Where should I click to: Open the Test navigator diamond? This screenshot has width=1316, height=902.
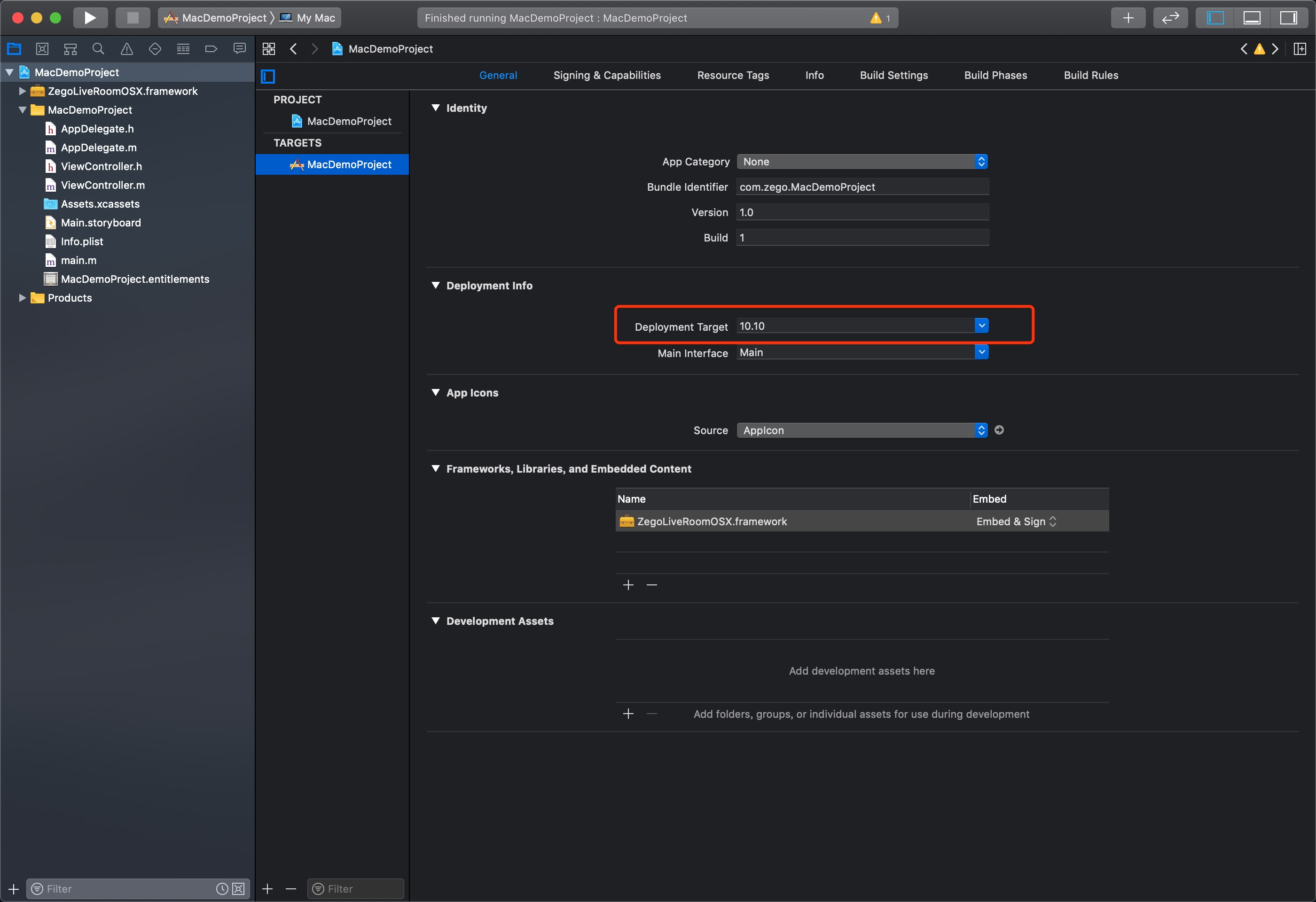pyautogui.click(x=155, y=49)
